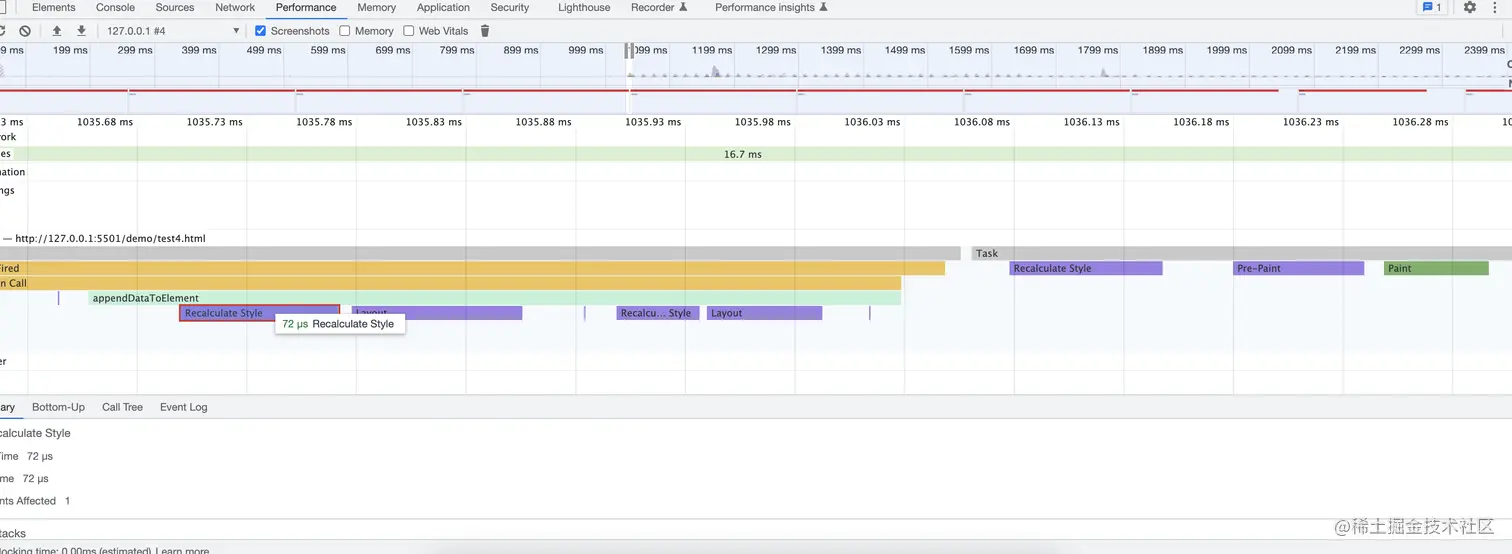This screenshot has height=554, width=1512.
Task: Switch to the Bottom-Up tab
Action: tap(58, 407)
